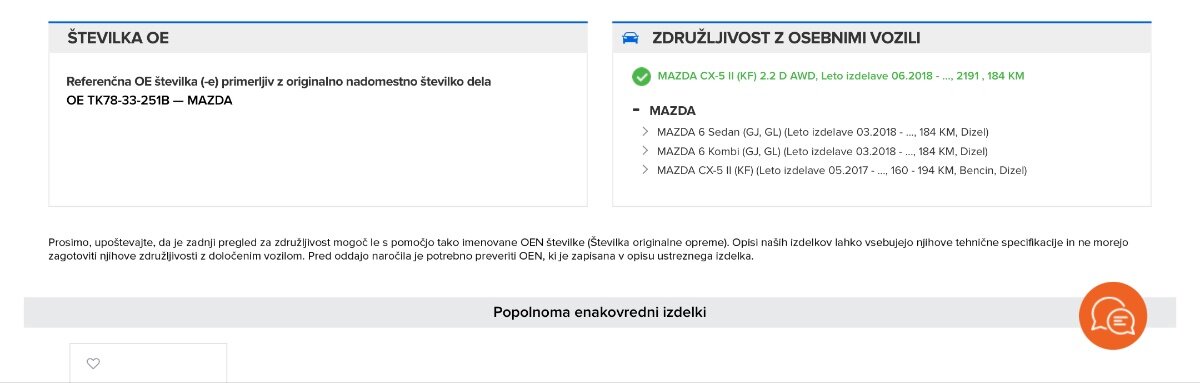
Task: Expand the MAZDA 6 Sedan (GJ, GL) chevron
Action: [x=646, y=132]
